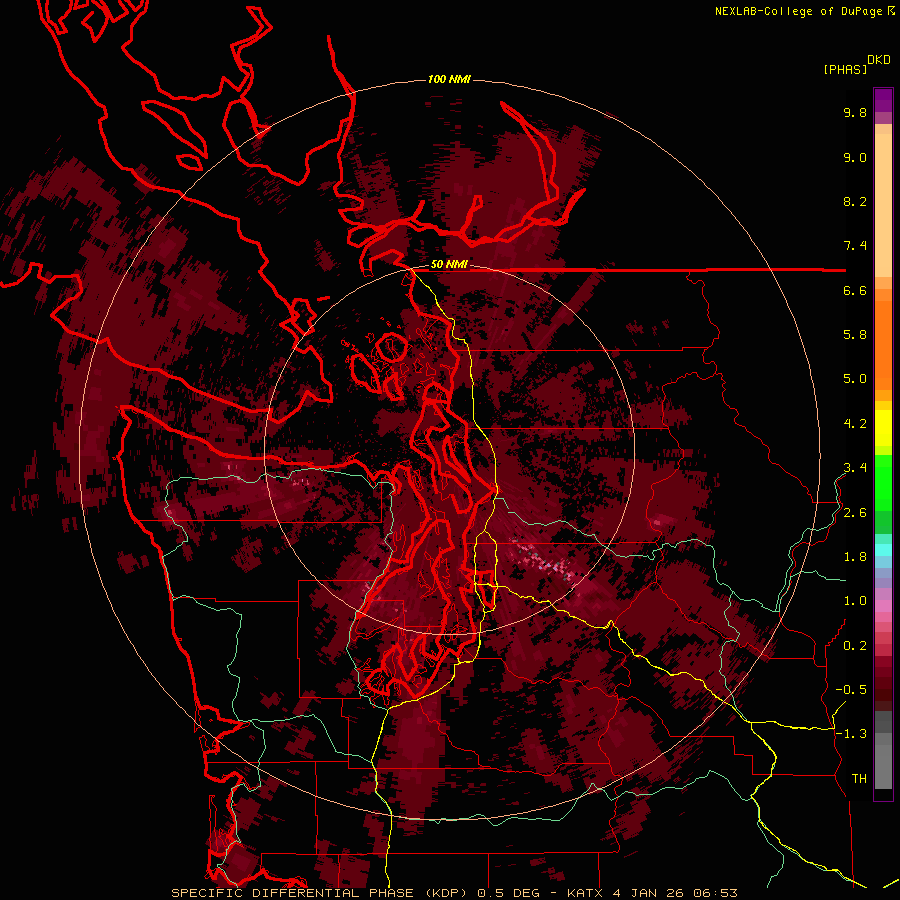Image resolution: width=900 pixels, height=900 pixels.
Task: Click the 9.0 value on color scale
Action: pyautogui.click(x=855, y=158)
